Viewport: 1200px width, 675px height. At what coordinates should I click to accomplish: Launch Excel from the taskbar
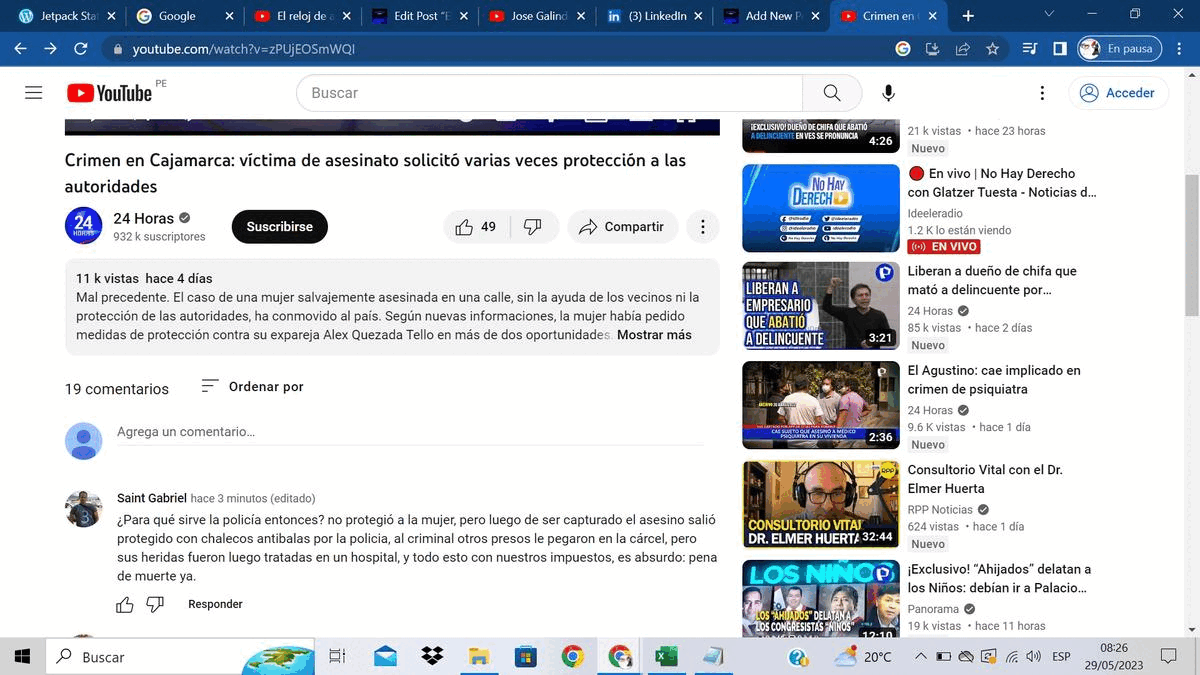point(666,657)
